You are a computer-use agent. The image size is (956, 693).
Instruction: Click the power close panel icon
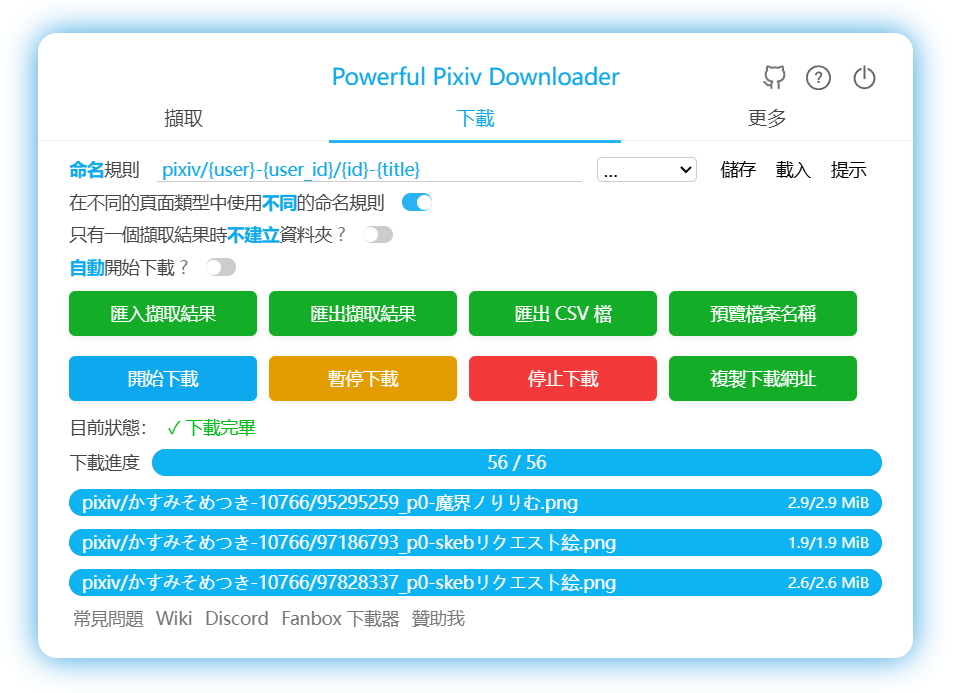(x=865, y=77)
